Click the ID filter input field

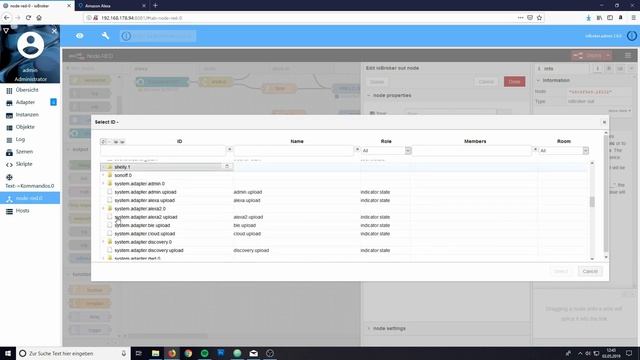[x=163, y=151]
